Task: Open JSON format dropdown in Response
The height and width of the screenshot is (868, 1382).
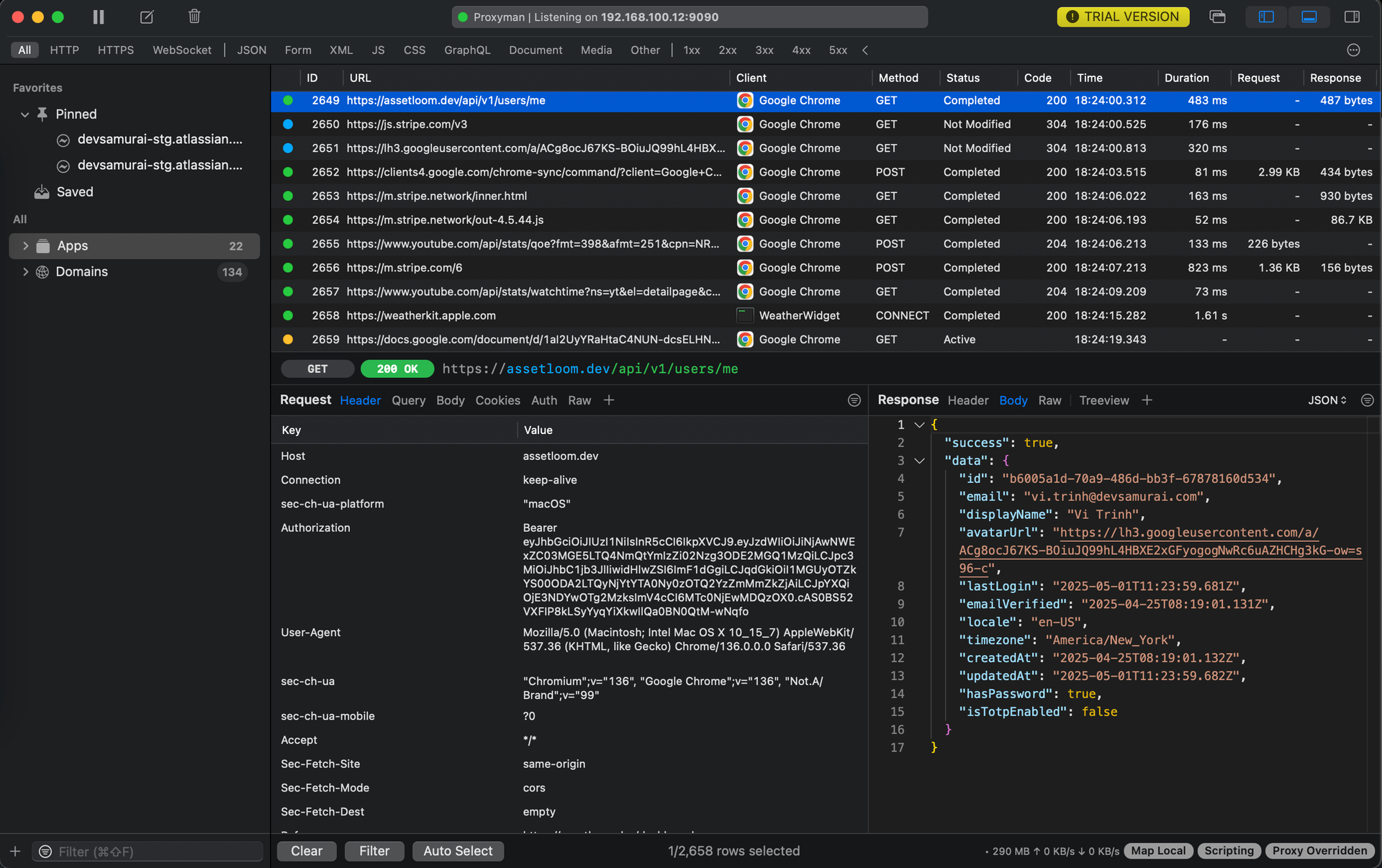Action: (1327, 400)
